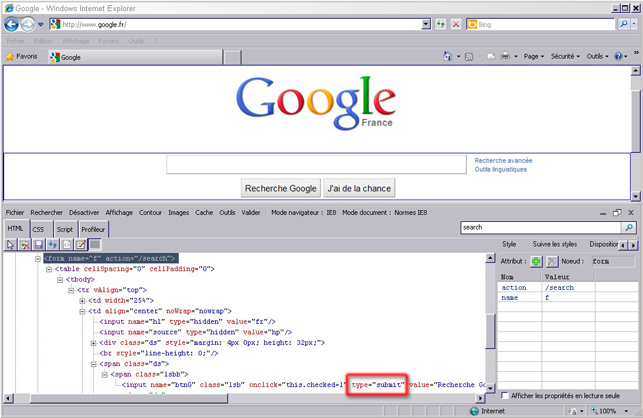Click the Save HTML floppy disk icon
Viewport: 643px width, 418px height.
click(x=39, y=245)
